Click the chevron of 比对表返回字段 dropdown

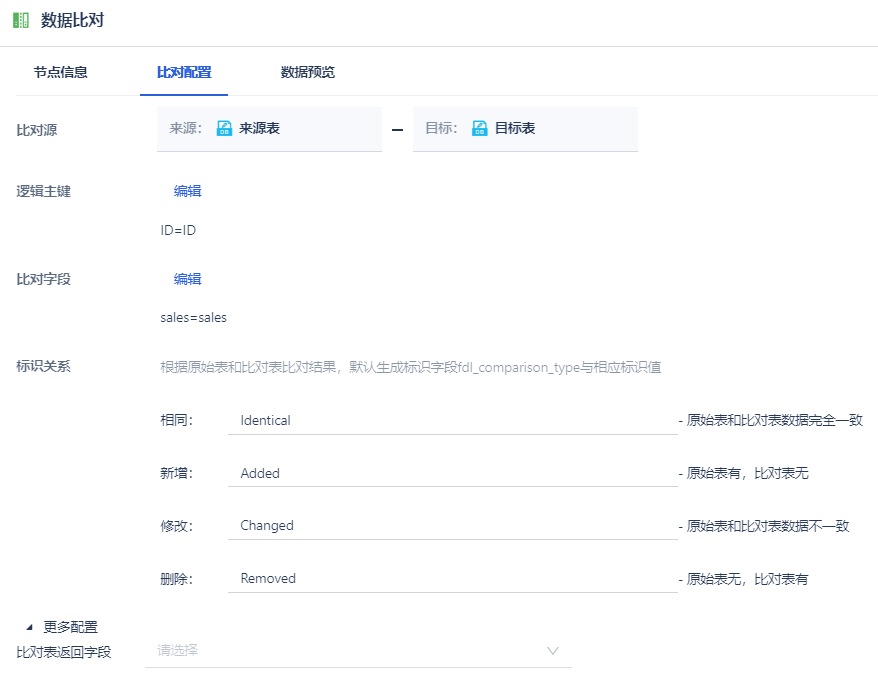(x=553, y=651)
